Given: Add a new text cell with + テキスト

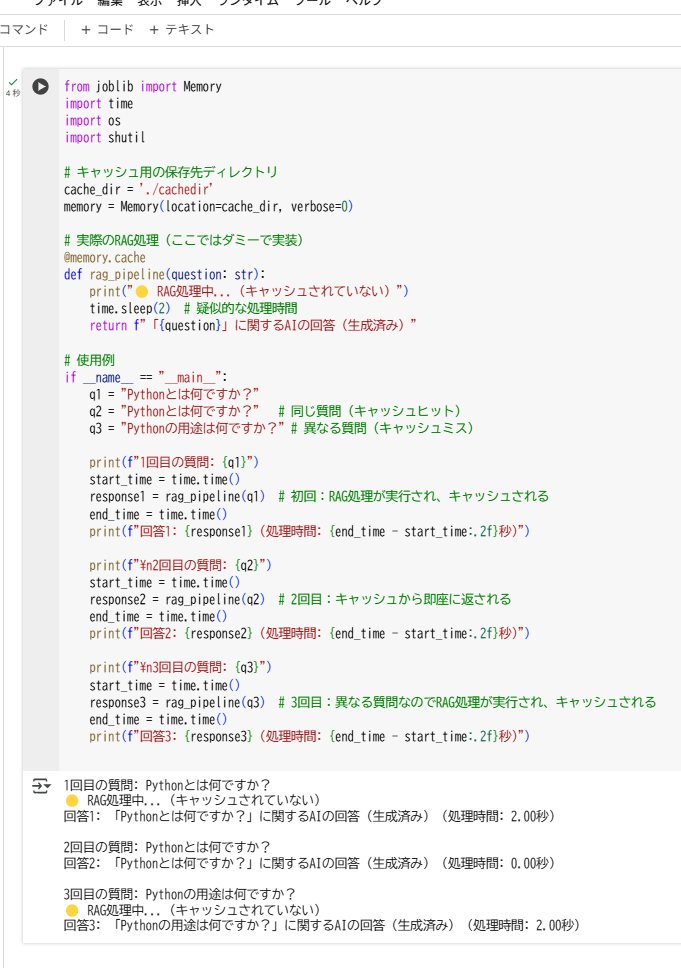Looking at the screenshot, I should click(182, 30).
